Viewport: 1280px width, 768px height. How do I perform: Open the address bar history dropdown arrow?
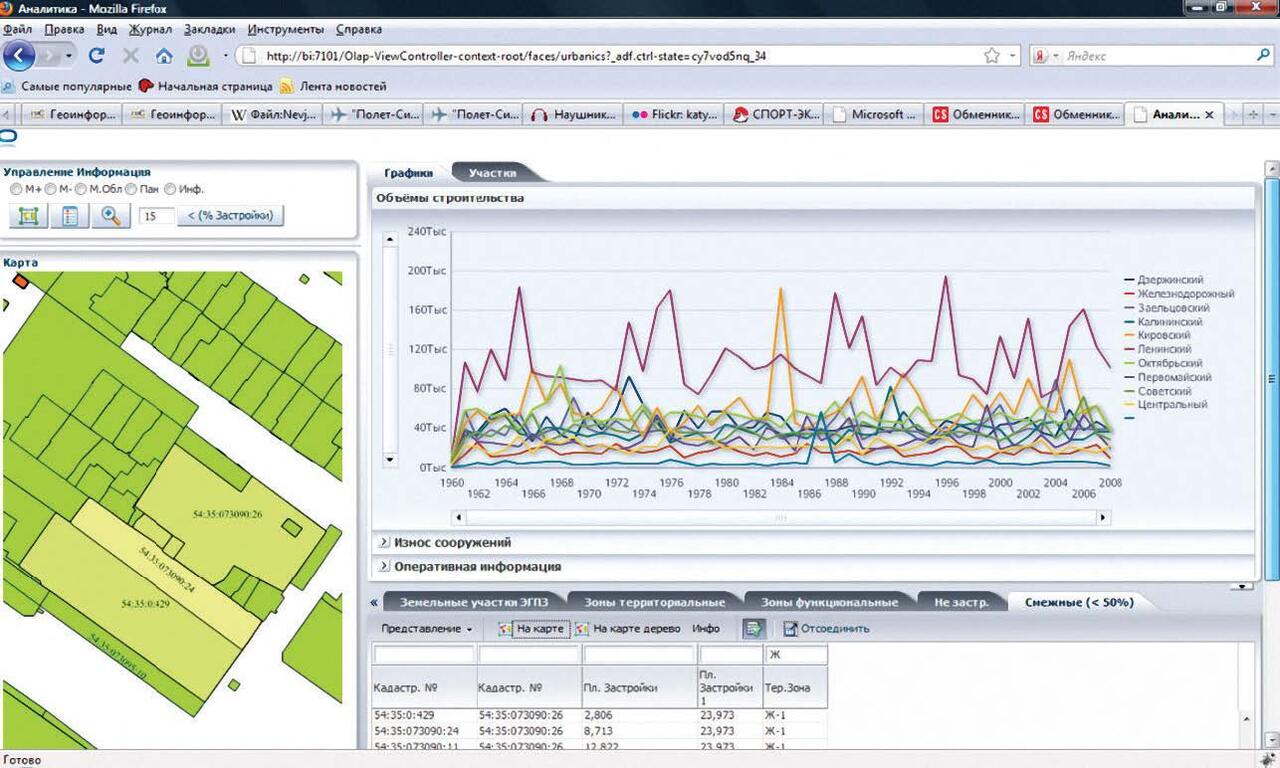[1013, 56]
